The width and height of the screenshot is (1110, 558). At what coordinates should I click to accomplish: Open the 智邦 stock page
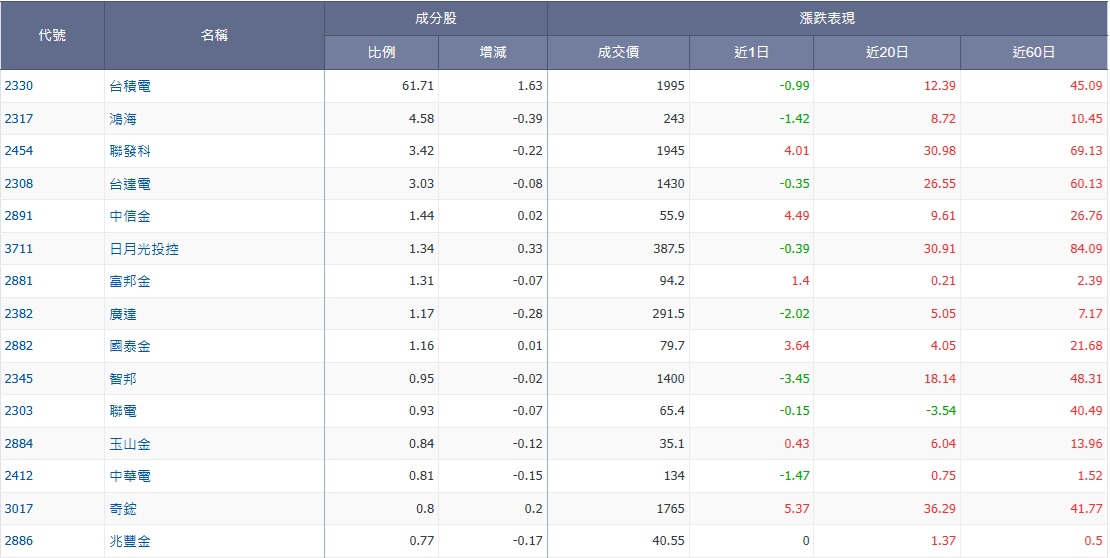123,379
